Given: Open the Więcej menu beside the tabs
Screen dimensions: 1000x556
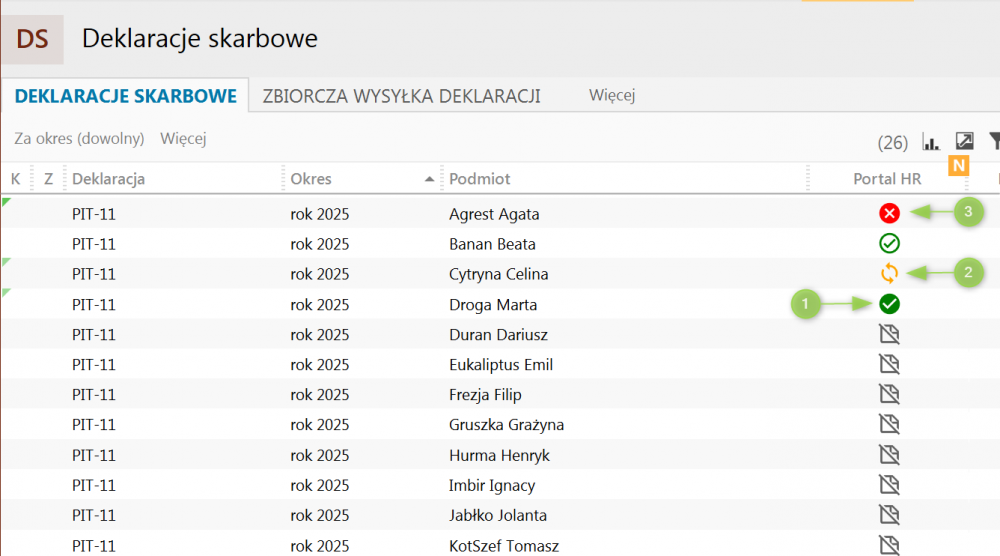Looking at the screenshot, I should pos(612,96).
